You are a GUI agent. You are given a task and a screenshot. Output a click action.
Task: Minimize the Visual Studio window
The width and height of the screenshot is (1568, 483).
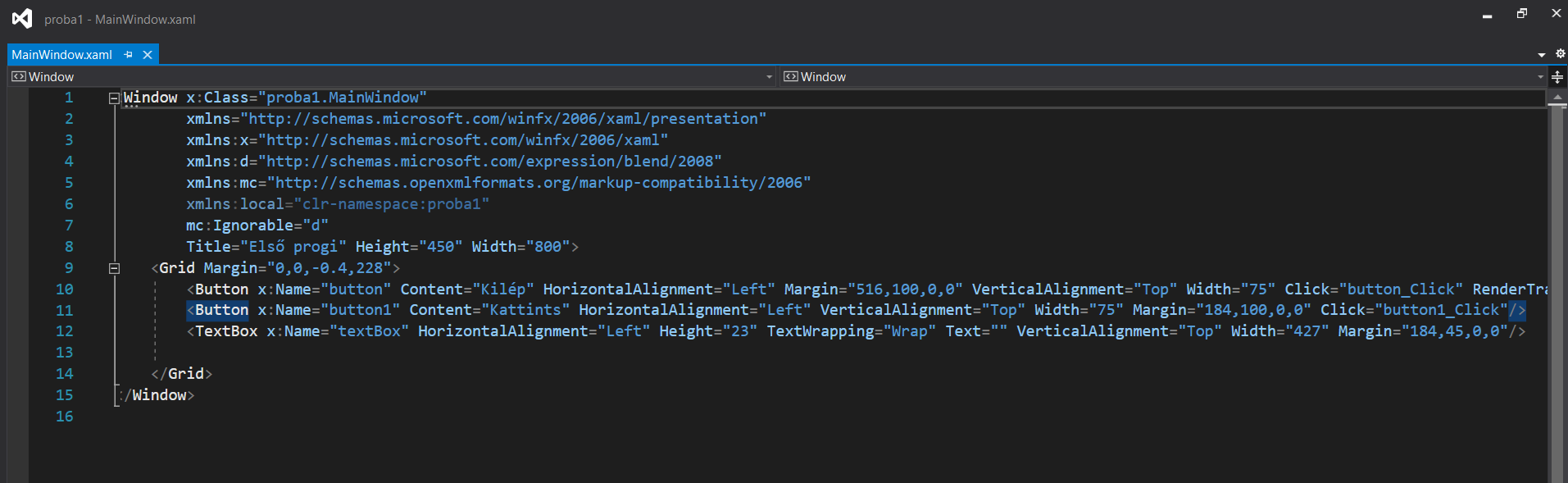1488,15
